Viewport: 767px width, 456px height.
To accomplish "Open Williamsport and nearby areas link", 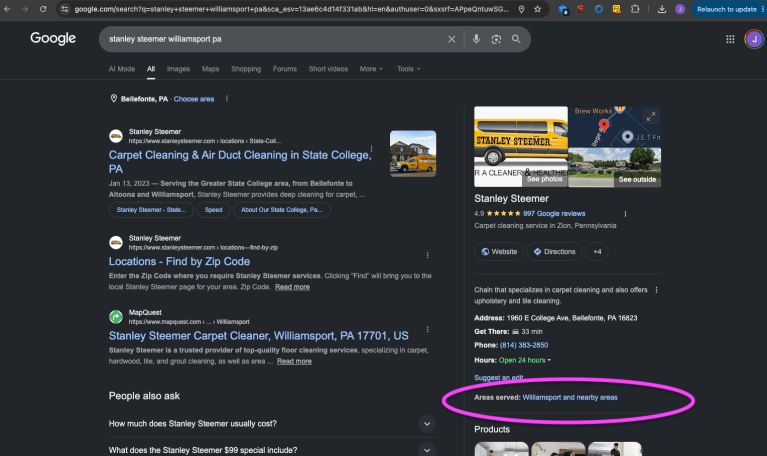I will tap(570, 397).
